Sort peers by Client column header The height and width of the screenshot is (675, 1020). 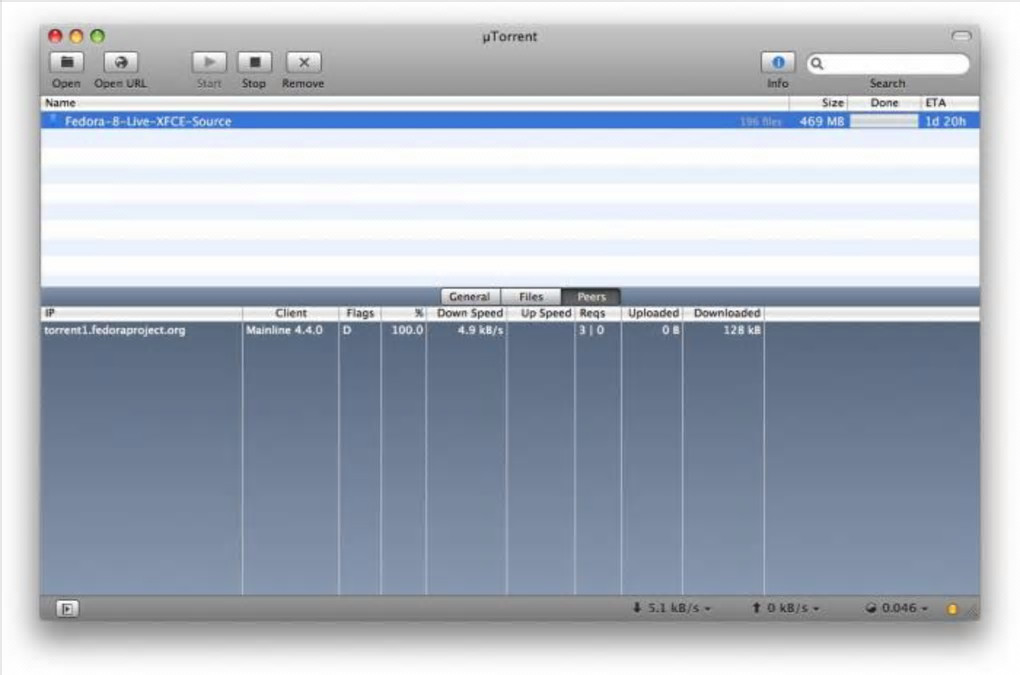(291, 313)
